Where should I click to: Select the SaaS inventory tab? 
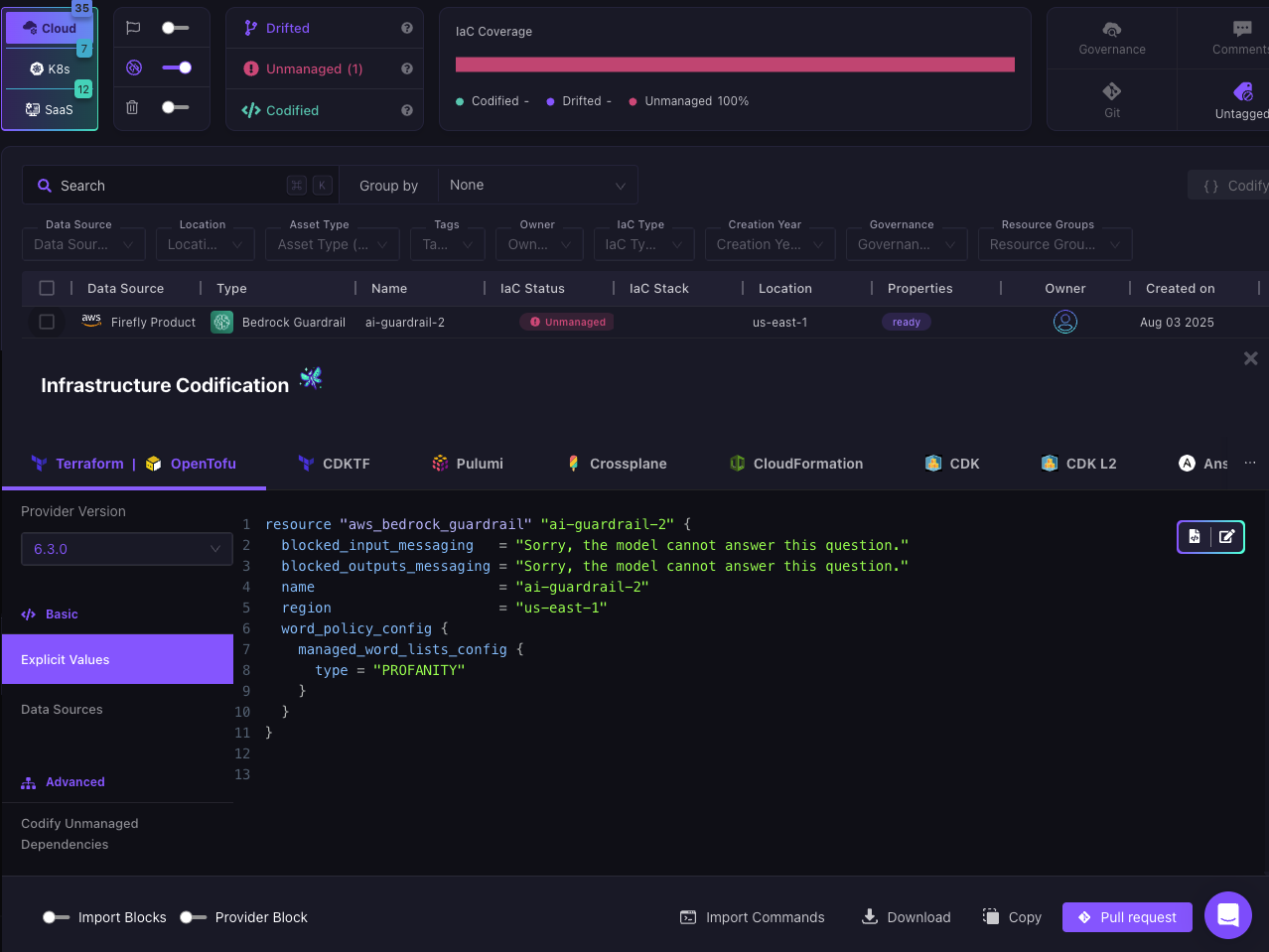click(50, 109)
